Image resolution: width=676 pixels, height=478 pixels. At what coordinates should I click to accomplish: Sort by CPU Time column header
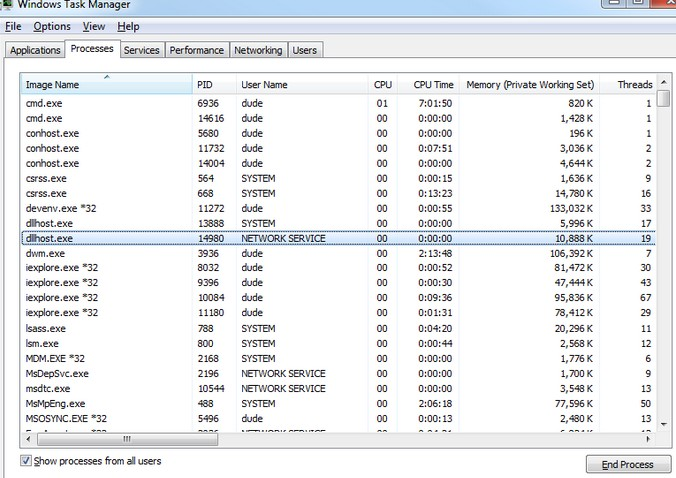pyautogui.click(x=428, y=84)
